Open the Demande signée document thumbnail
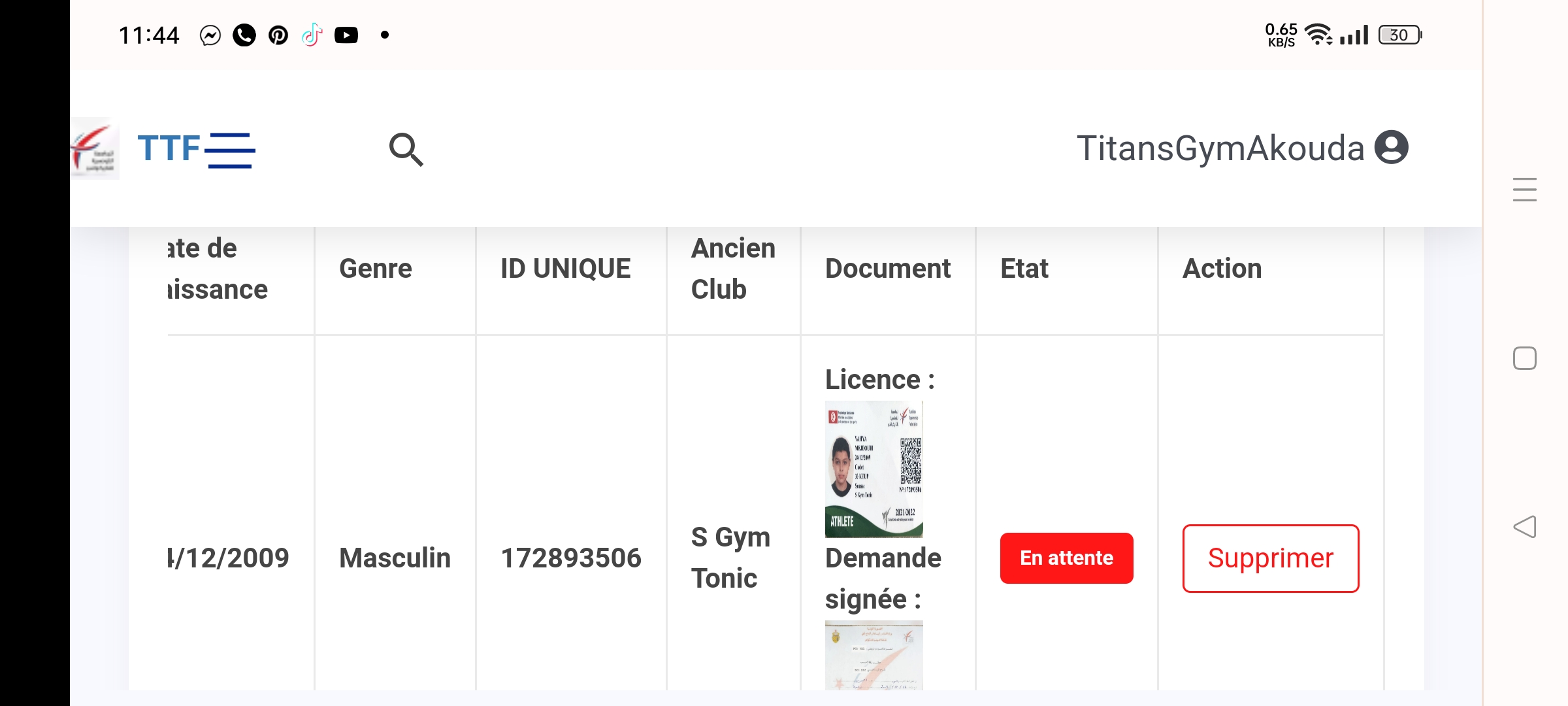Image resolution: width=1568 pixels, height=706 pixels. point(874,655)
